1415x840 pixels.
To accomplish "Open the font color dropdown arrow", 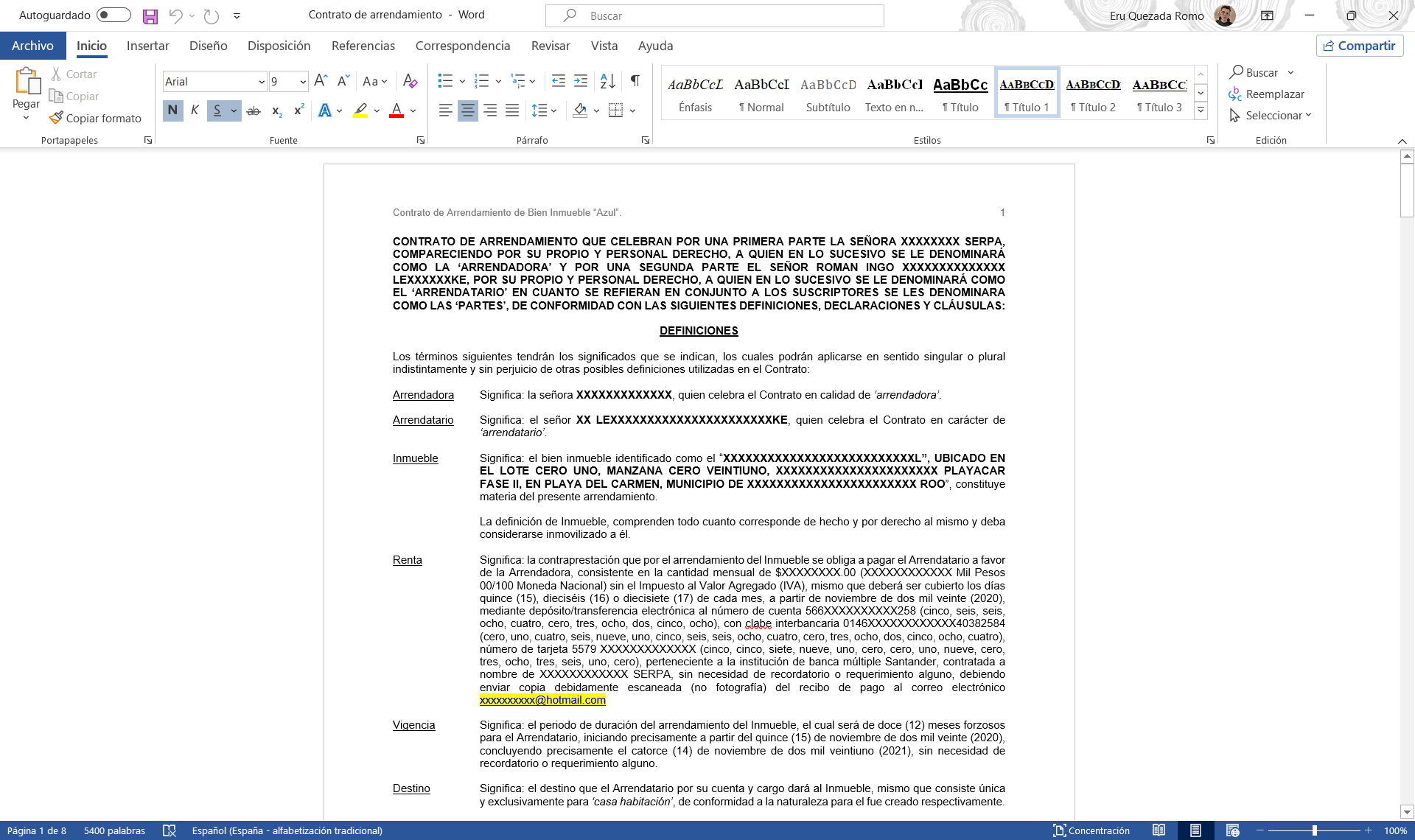I will coord(413,111).
